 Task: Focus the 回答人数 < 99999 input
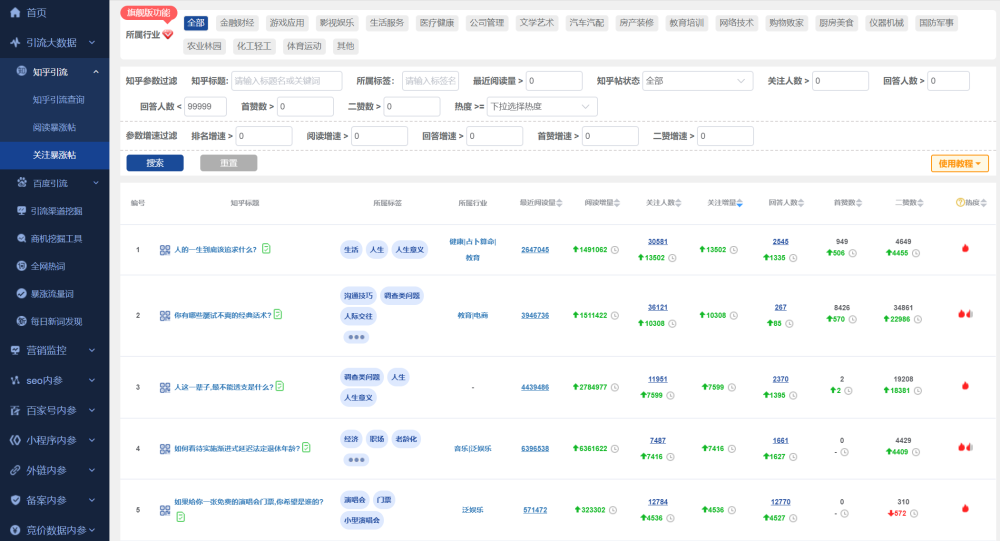(205, 107)
